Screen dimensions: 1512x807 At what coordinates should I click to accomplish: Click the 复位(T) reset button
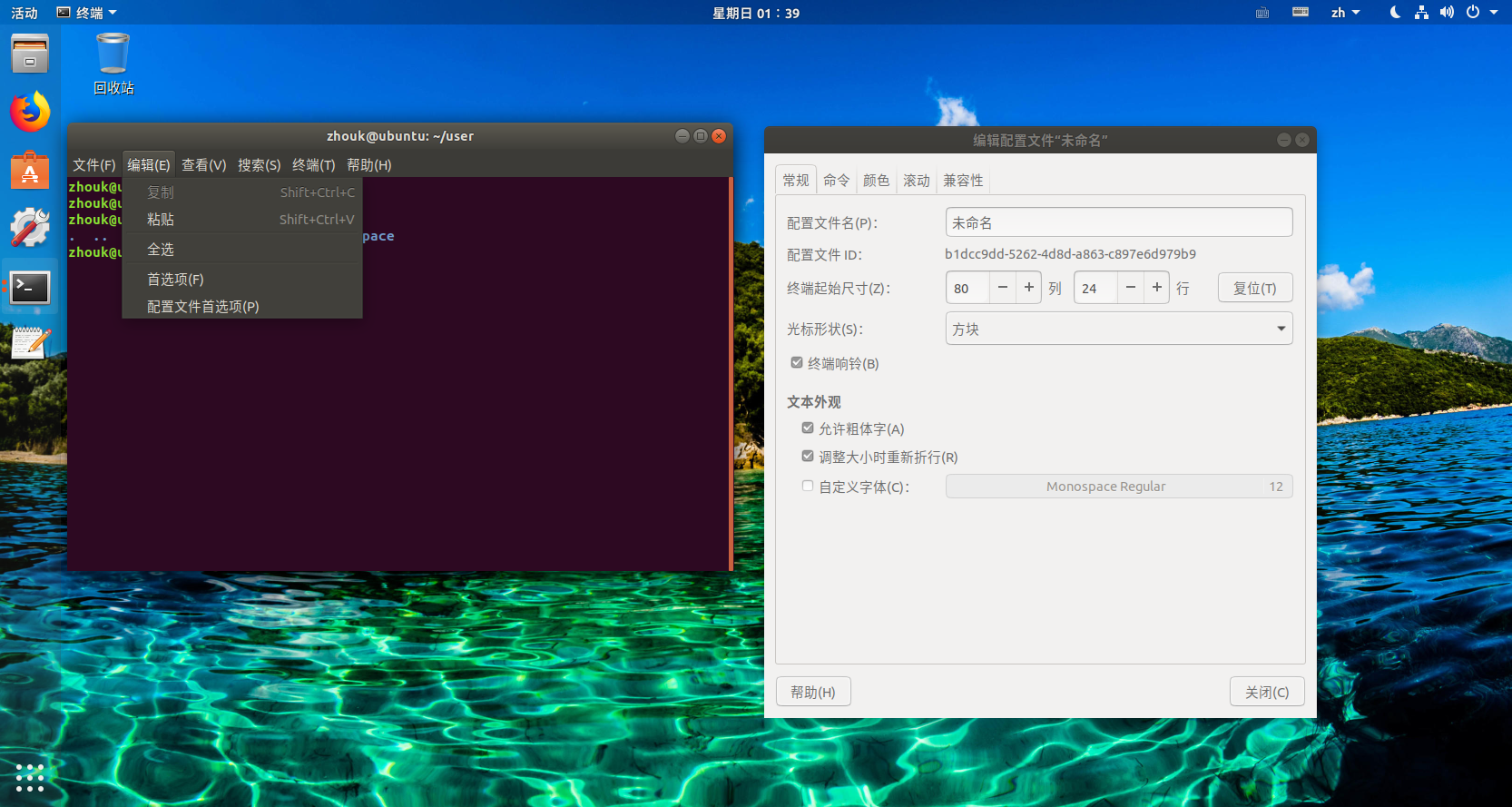tap(1255, 288)
